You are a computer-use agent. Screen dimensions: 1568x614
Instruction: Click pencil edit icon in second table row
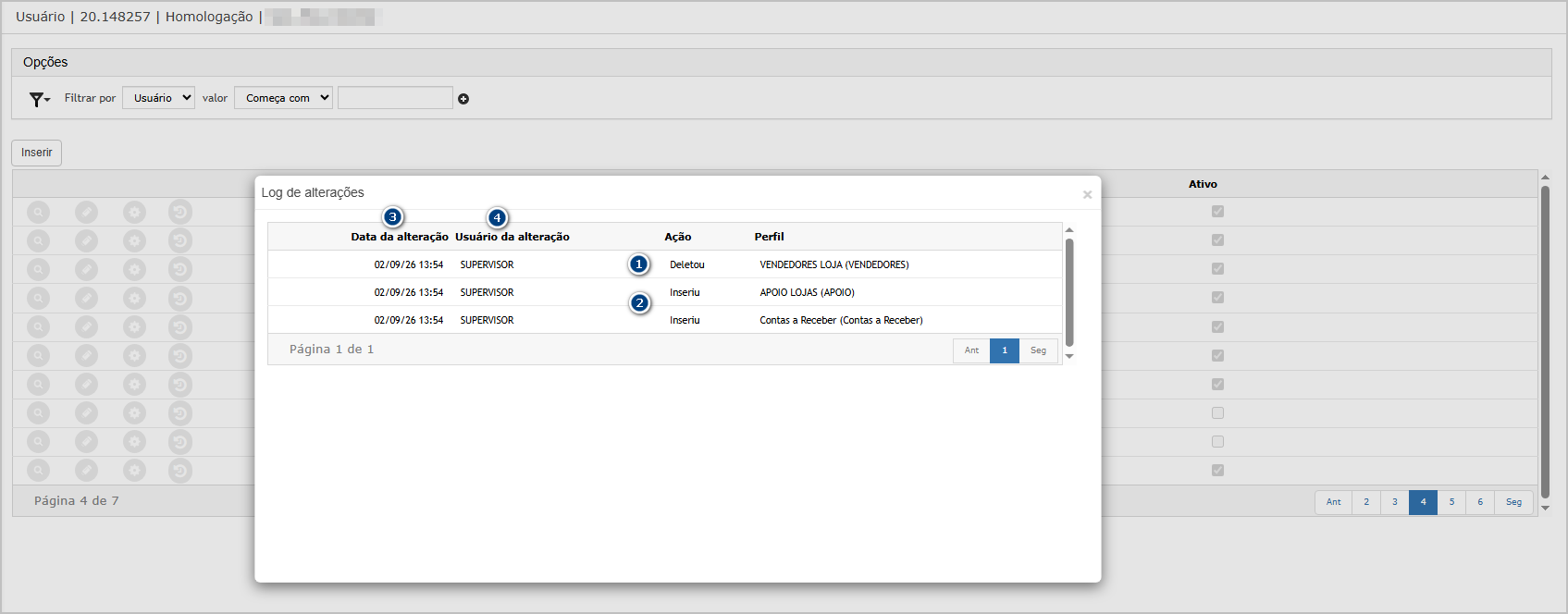pyautogui.click(x=86, y=240)
